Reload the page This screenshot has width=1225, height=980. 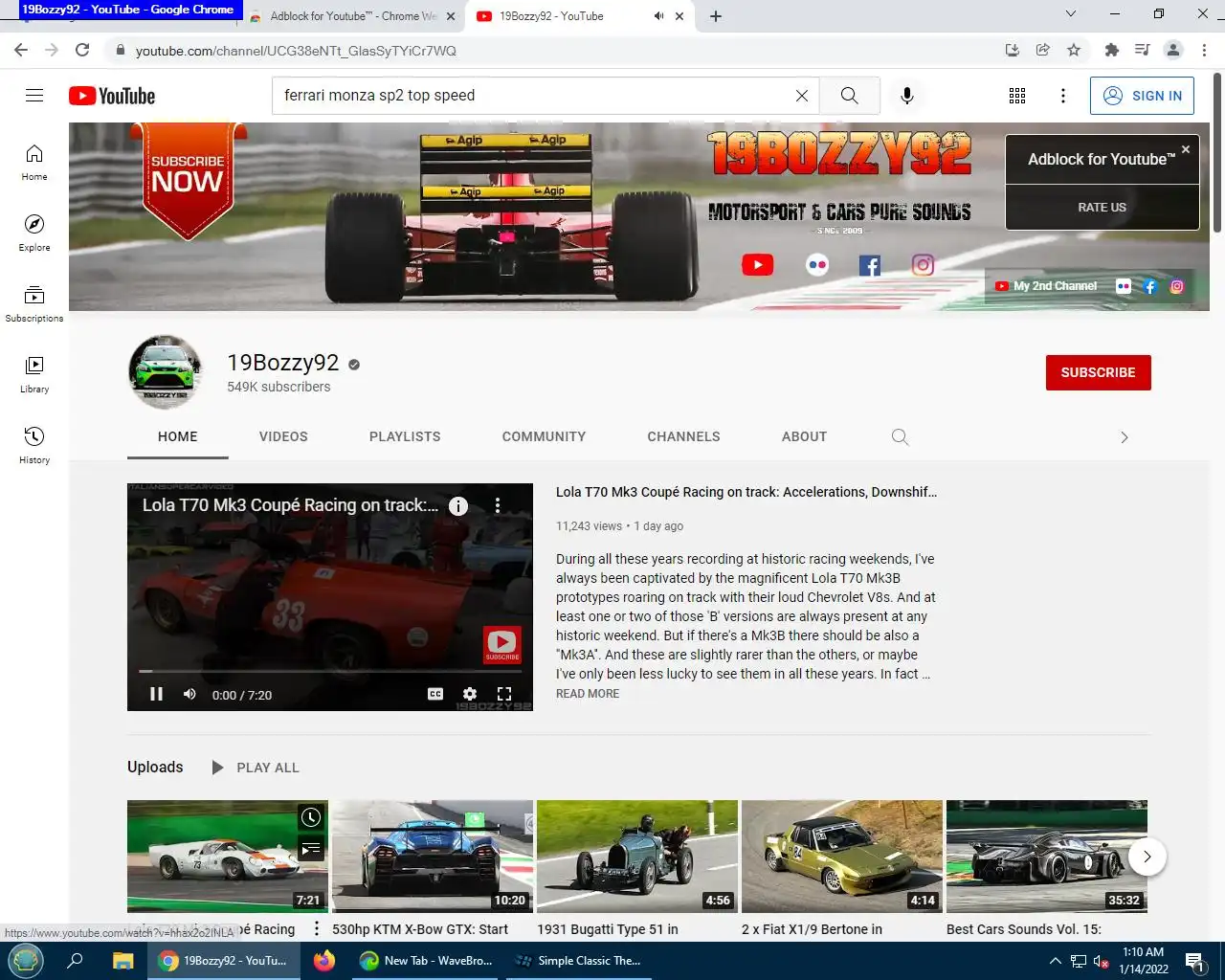click(x=82, y=50)
